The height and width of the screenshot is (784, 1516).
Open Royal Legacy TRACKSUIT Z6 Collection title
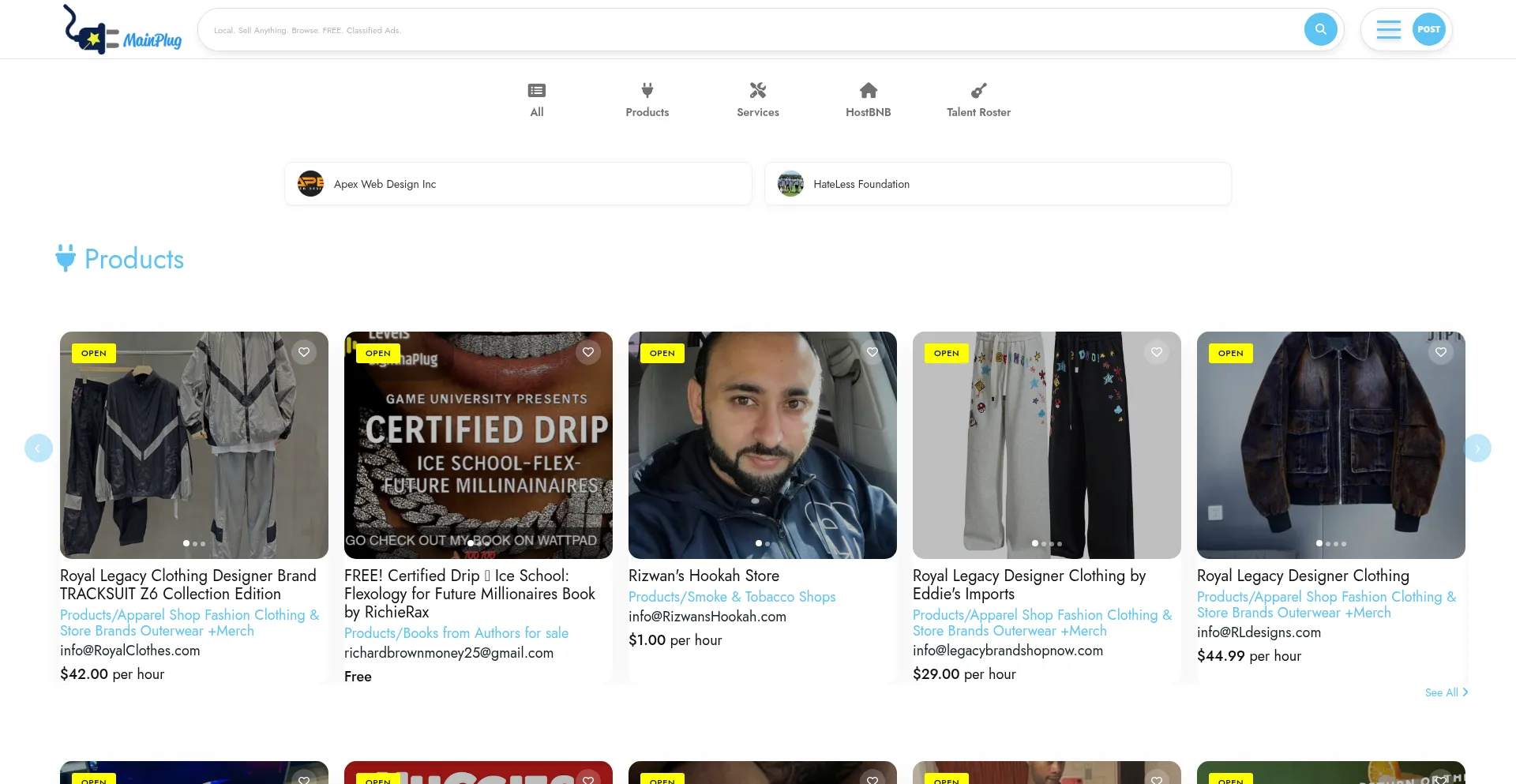tap(189, 585)
